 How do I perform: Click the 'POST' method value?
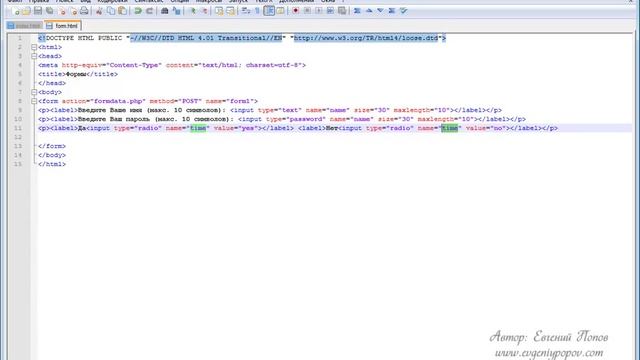pyautogui.click(x=190, y=101)
